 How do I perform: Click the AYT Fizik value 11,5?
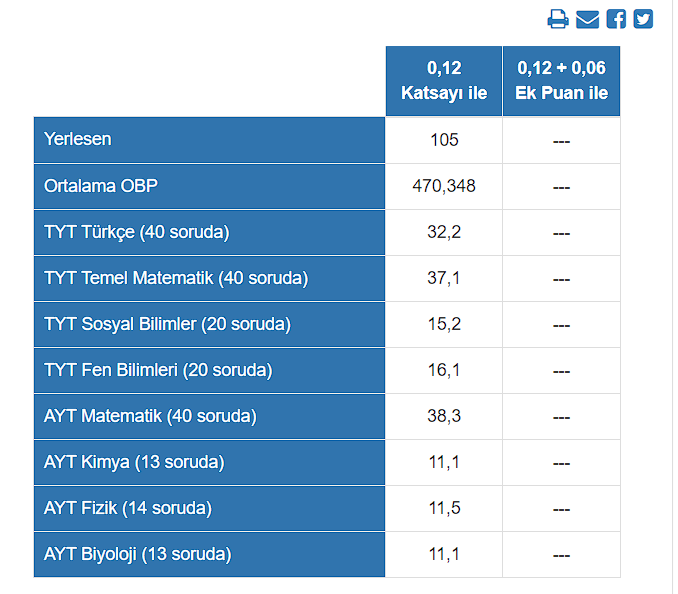tap(444, 508)
